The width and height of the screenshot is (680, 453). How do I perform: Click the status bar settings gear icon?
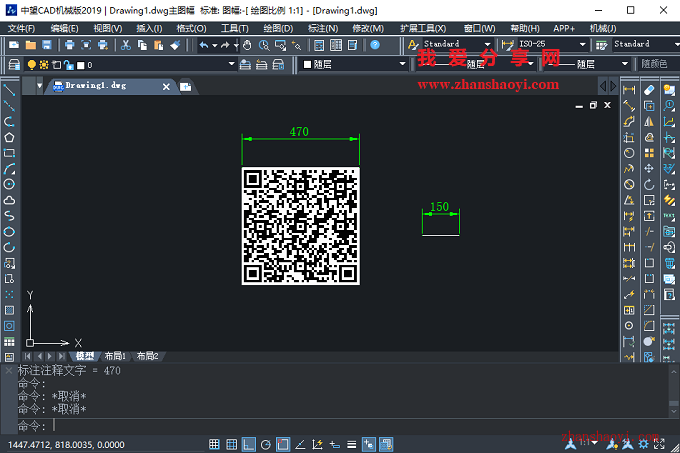point(644,444)
